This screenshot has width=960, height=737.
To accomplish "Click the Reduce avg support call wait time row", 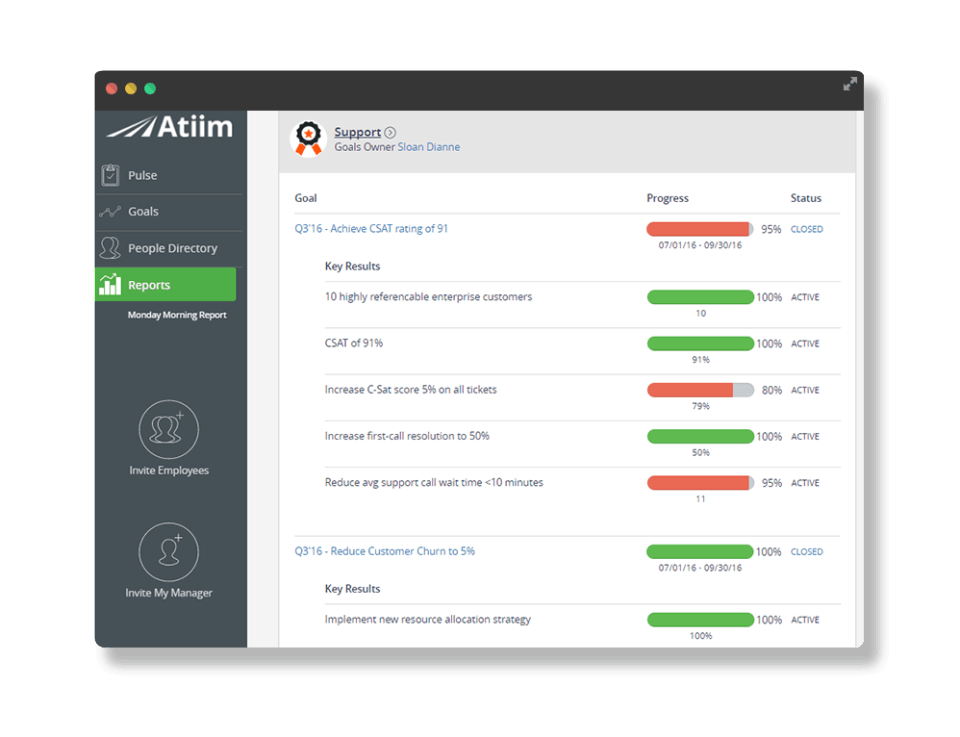I will tap(434, 482).
